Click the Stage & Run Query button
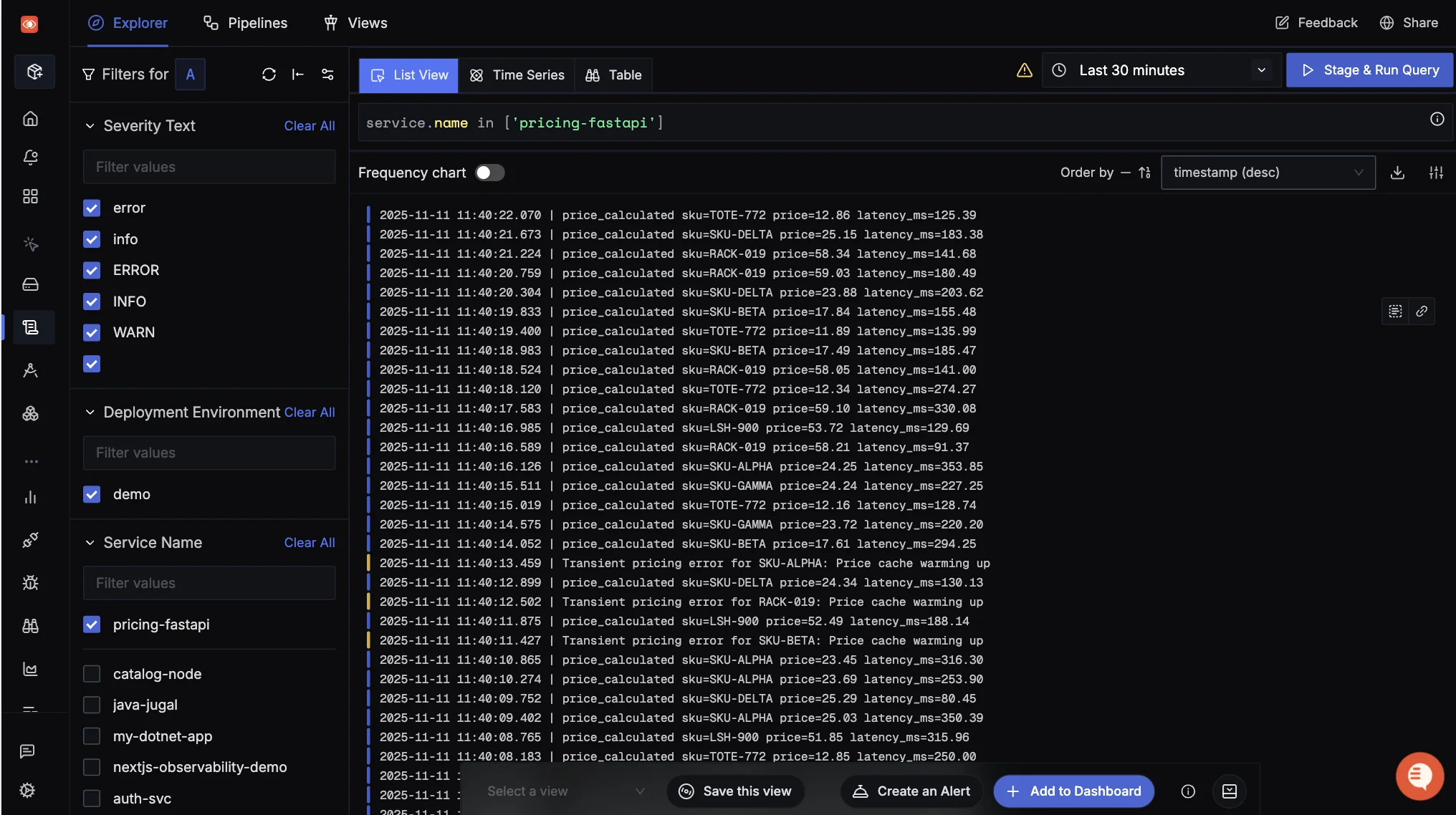 click(1369, 70)
